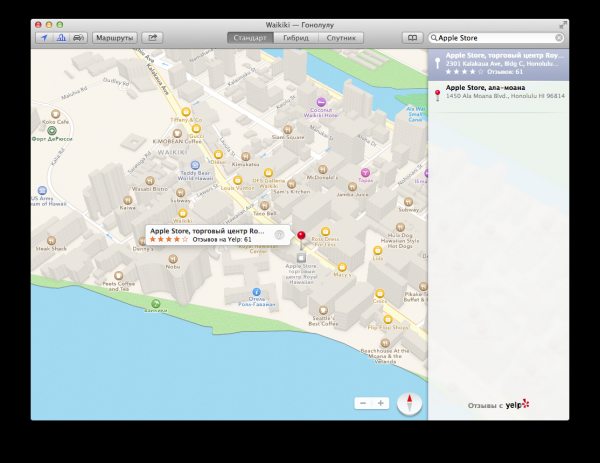This screenshot has width=600, height=463.
Task: Select Jamba Juice marker
Action: coord(352,187)
